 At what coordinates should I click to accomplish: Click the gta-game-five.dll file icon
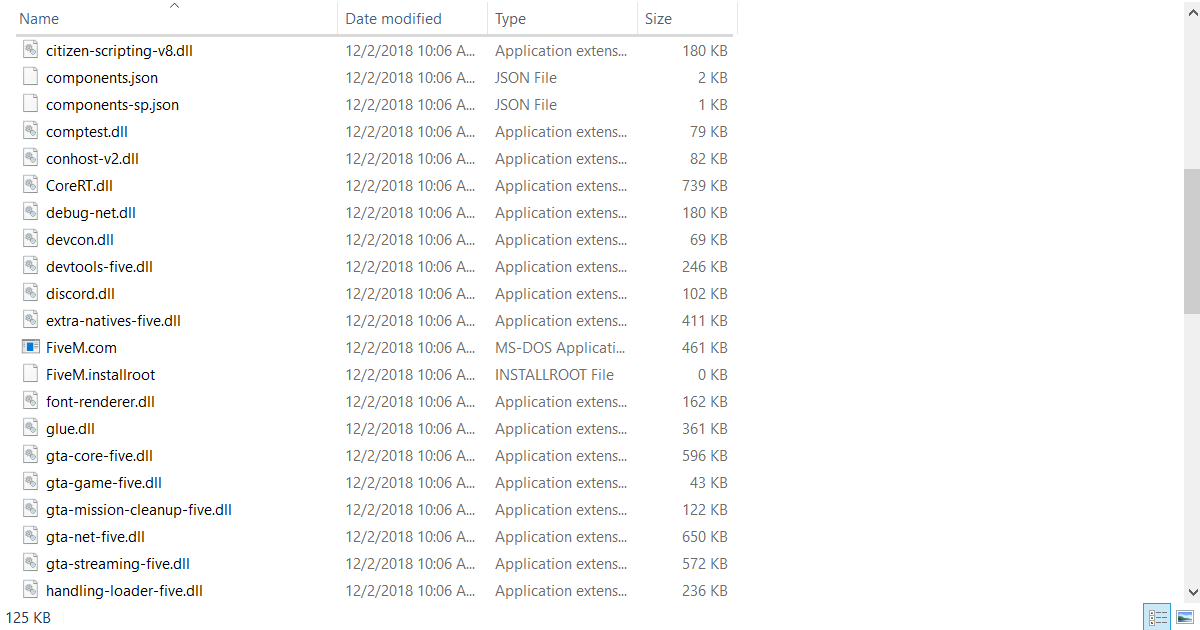[x=30, y=483]
